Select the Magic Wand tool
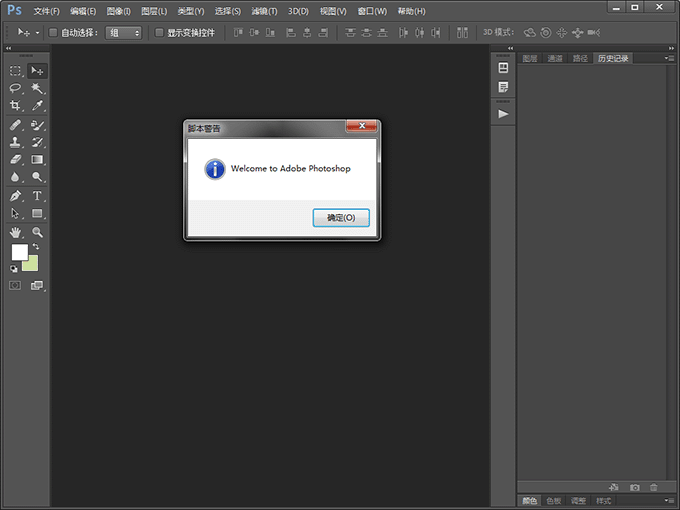The height and width of the screenshot is (510, 680). click(x=37, y=88)
